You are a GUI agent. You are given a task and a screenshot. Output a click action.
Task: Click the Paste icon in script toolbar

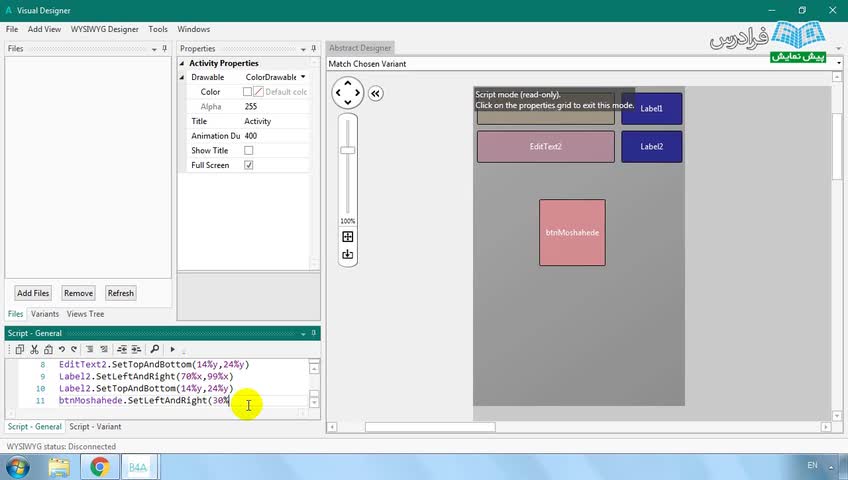click(x=48, y=349)
